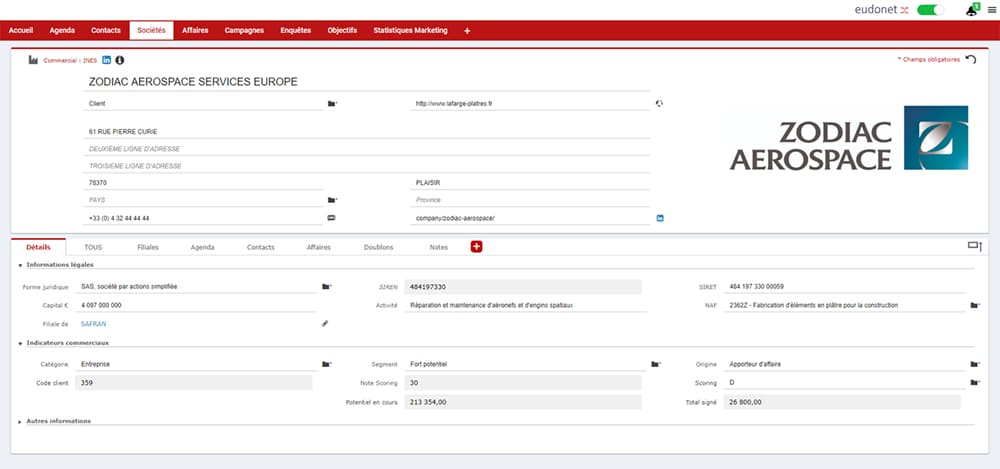
Task: Click the Deuxième ligne d'adresse field
Action: [367, 149]
